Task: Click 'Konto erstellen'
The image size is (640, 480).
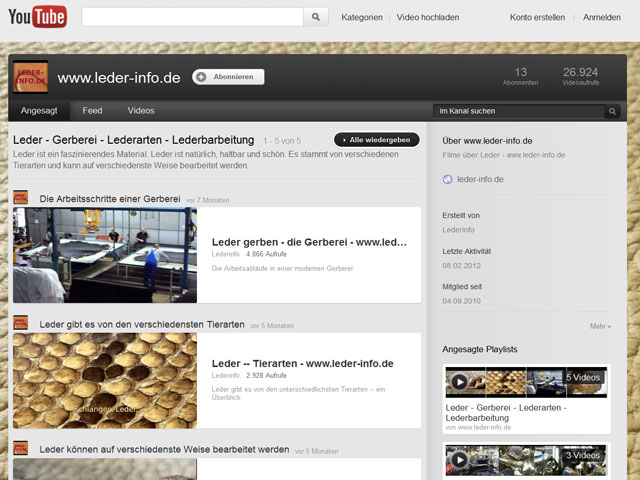Action: (537, 17)
